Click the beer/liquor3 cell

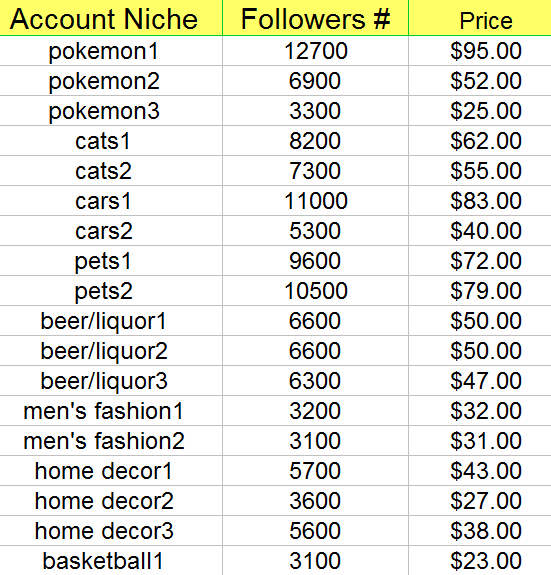coord(111,381)
